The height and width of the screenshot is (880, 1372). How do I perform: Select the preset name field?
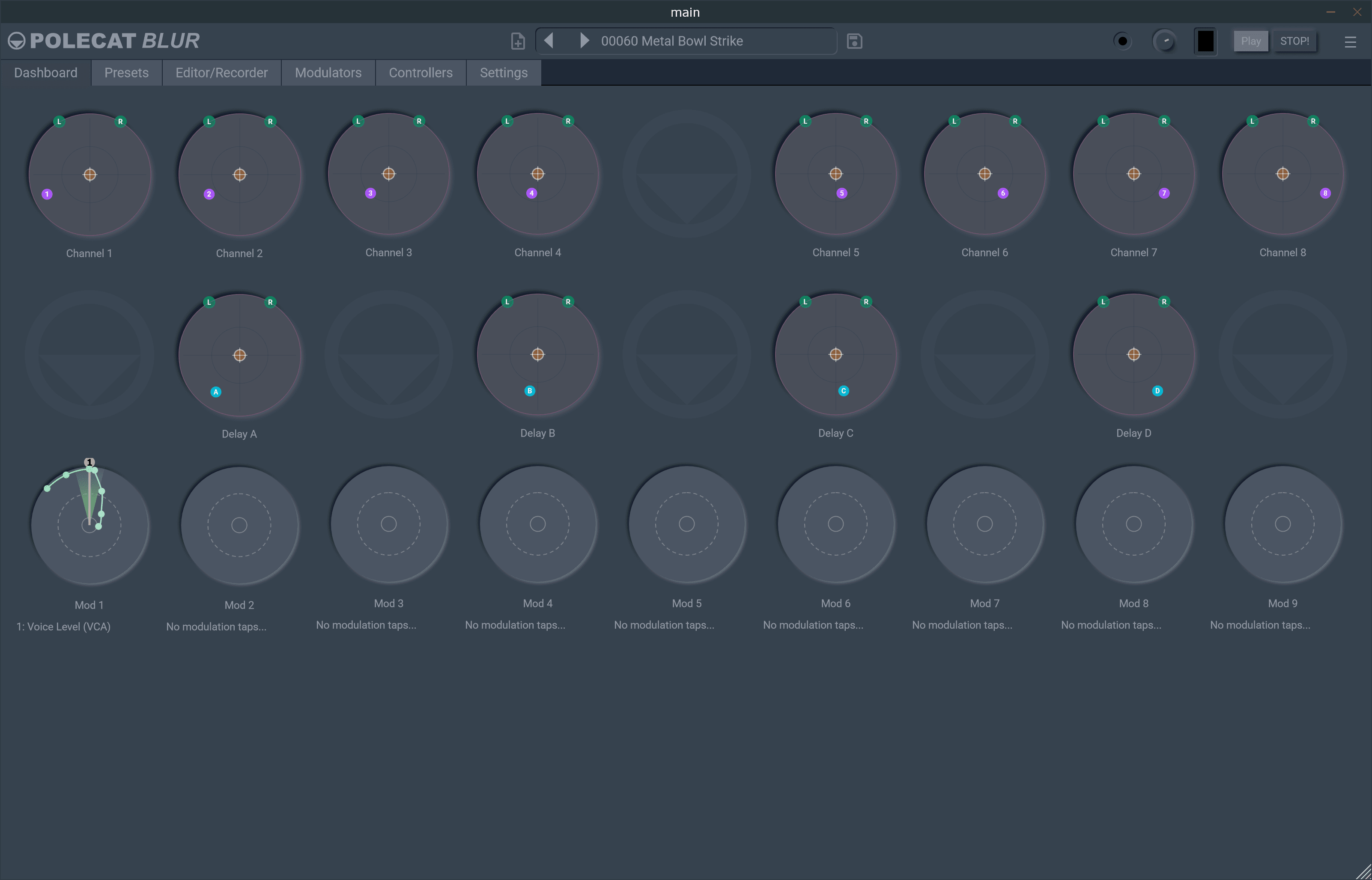tap(686, 41)
